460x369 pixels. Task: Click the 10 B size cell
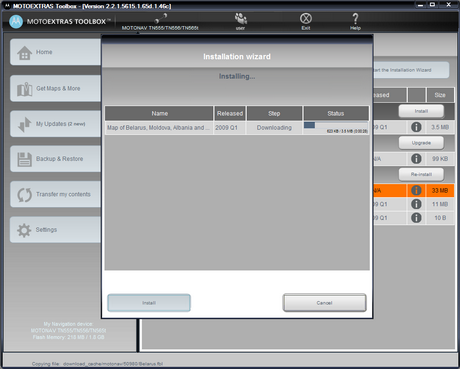click(440, 218)
